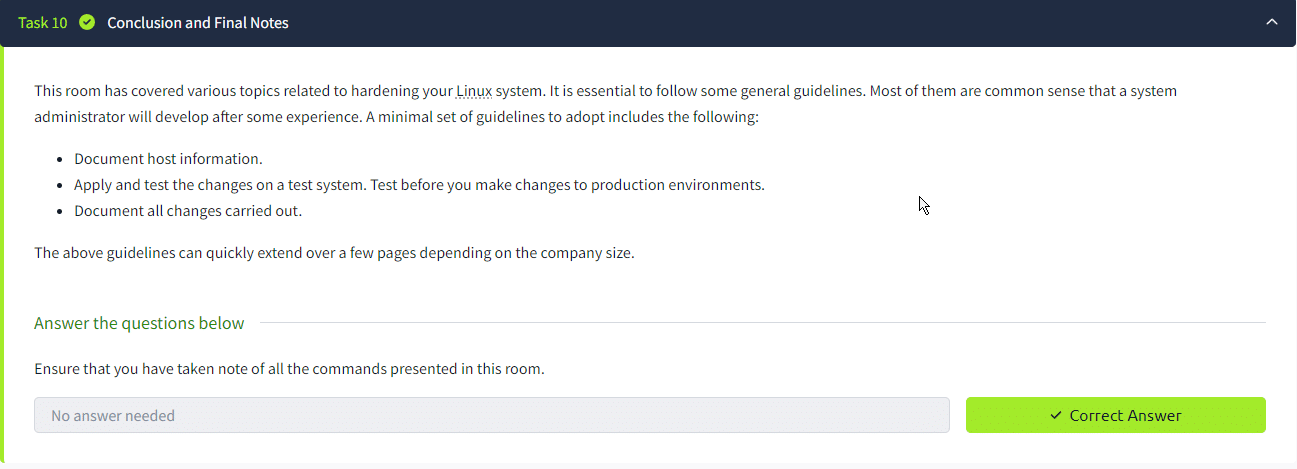This screenshot has height=469, width=1297.
Task: Click the sentence starting 'The above guidelines'
Action: click(334, 253)
